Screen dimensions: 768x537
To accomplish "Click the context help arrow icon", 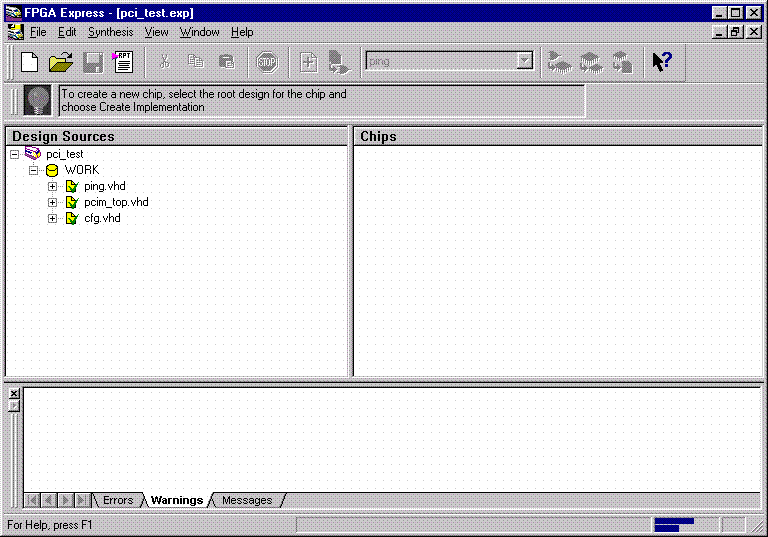I will (x=661, y=62).
